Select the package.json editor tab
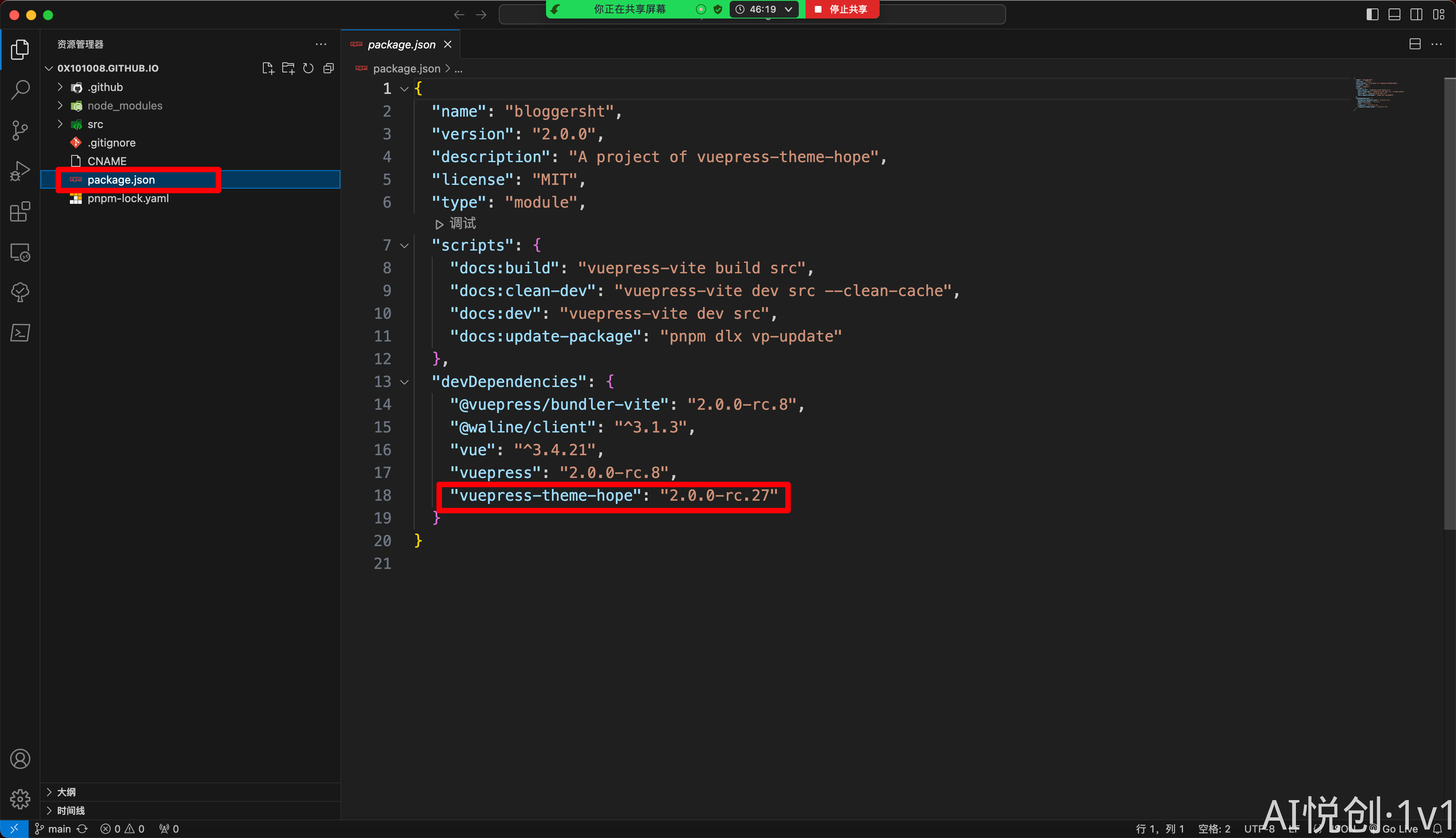Viewport: 1456px width, 838px height. pos(401,44)
